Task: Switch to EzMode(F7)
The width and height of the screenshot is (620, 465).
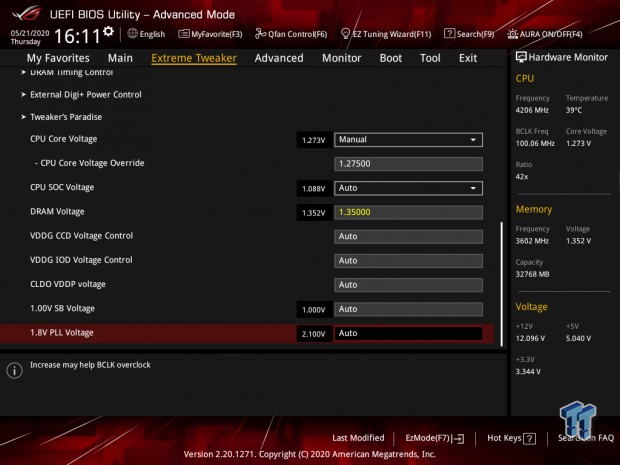Action: click(435, 439)
